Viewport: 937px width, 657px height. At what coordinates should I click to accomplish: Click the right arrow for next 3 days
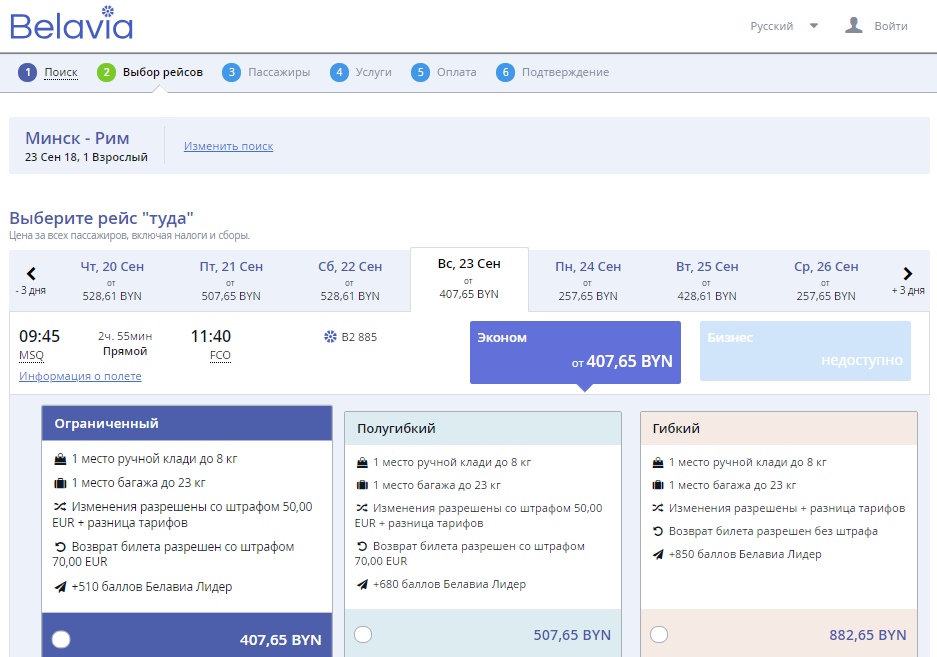[907, 274]
